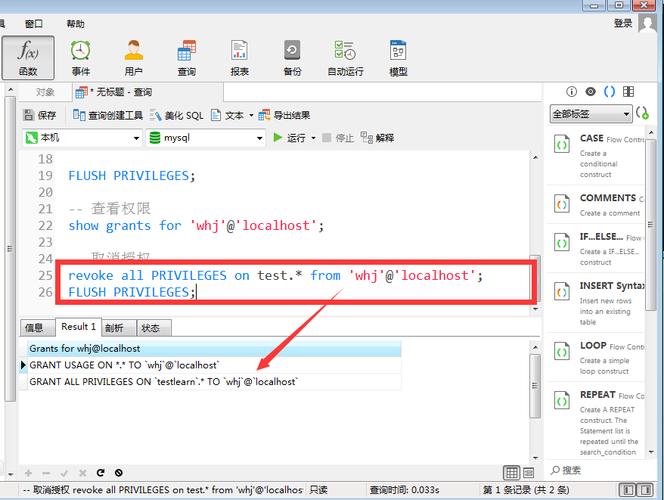
Task: Select the GRANT USAGE ON *.* row
Action: 214,365
